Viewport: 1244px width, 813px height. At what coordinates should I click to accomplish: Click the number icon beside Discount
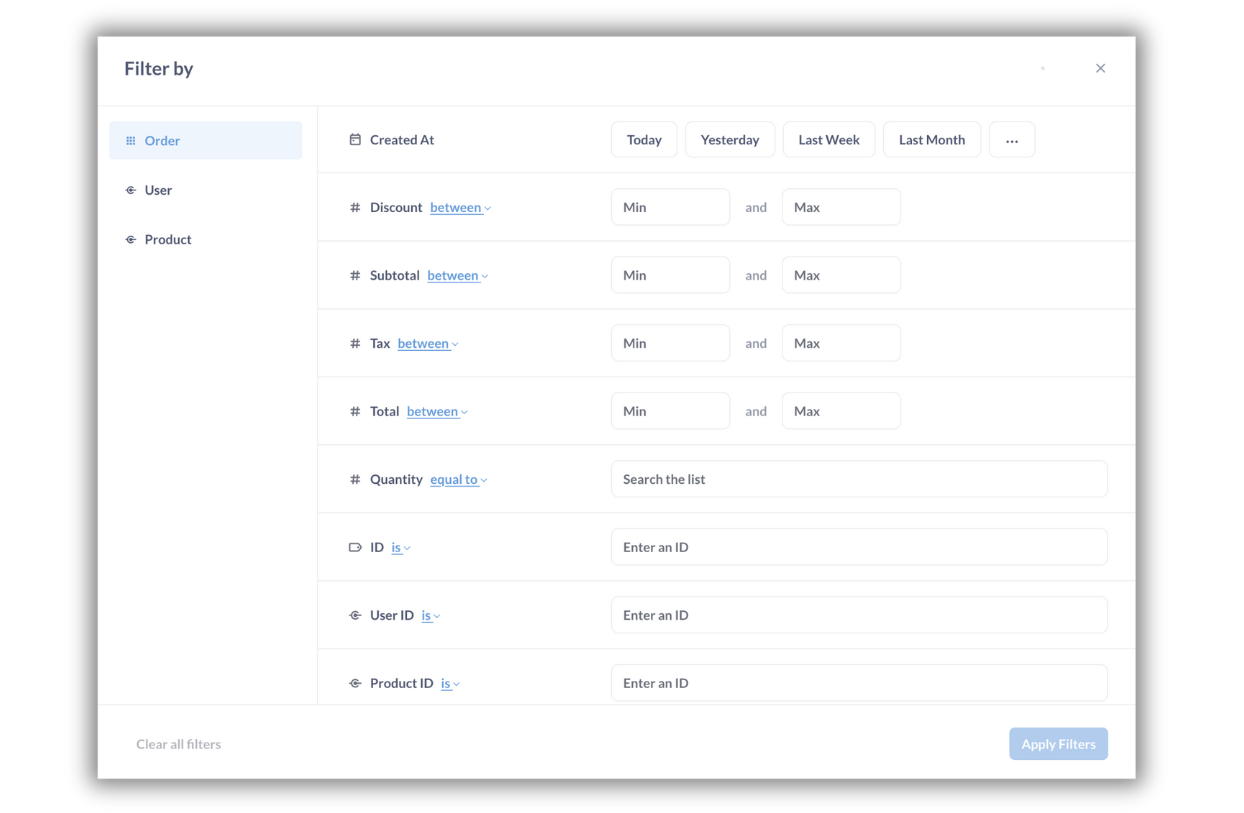[x=355, y=207]
